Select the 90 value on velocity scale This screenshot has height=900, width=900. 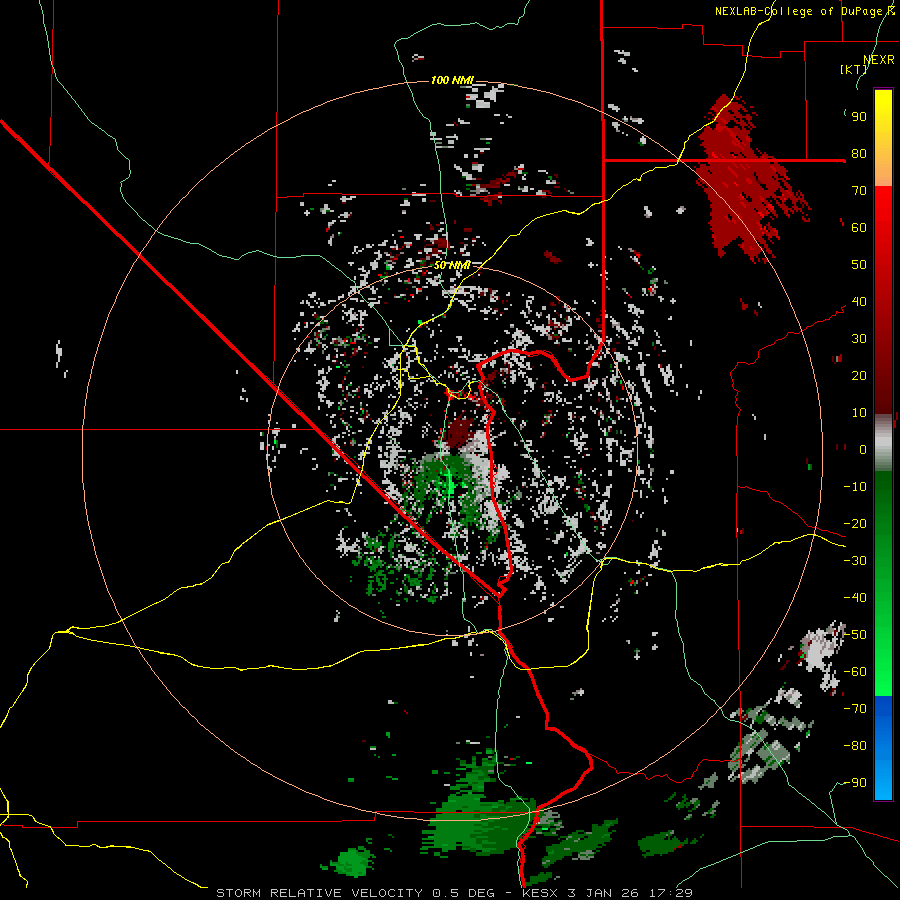tap(859, 117)
